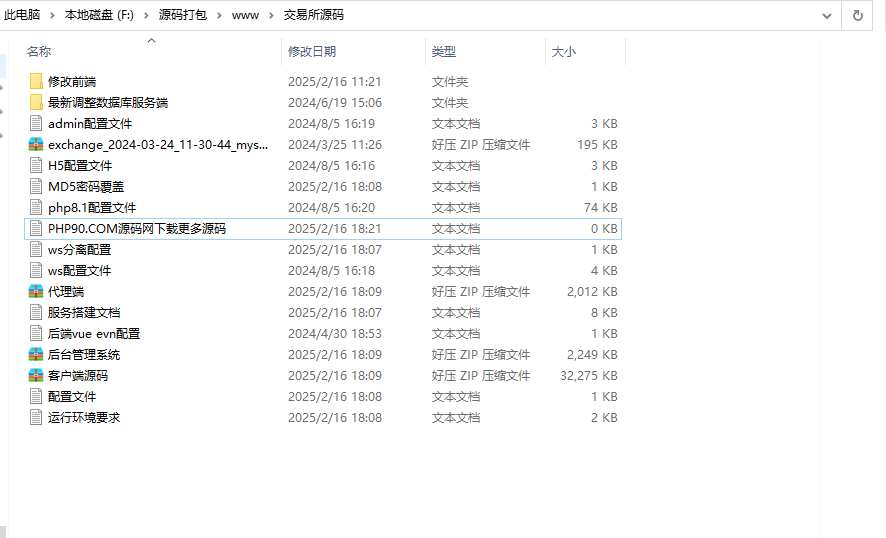Select the 代理端 ZIP archive icon
Viewport: 886px width, 538px height.
tap(36, 292)
